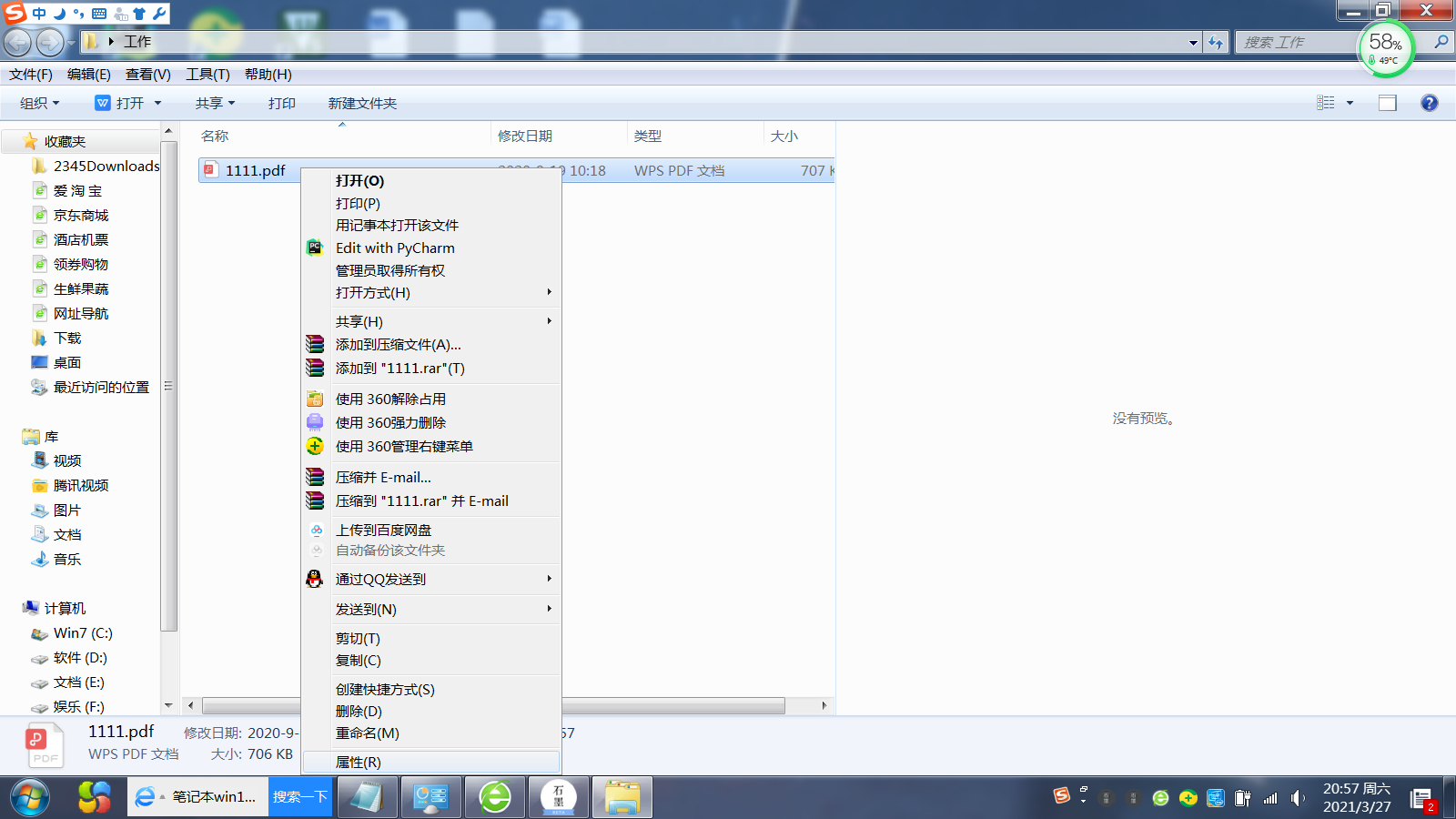Open 石墨文档 from the taskbar
The height and width of the screenshot is (819, 1456).
click(x=558, y=797)
